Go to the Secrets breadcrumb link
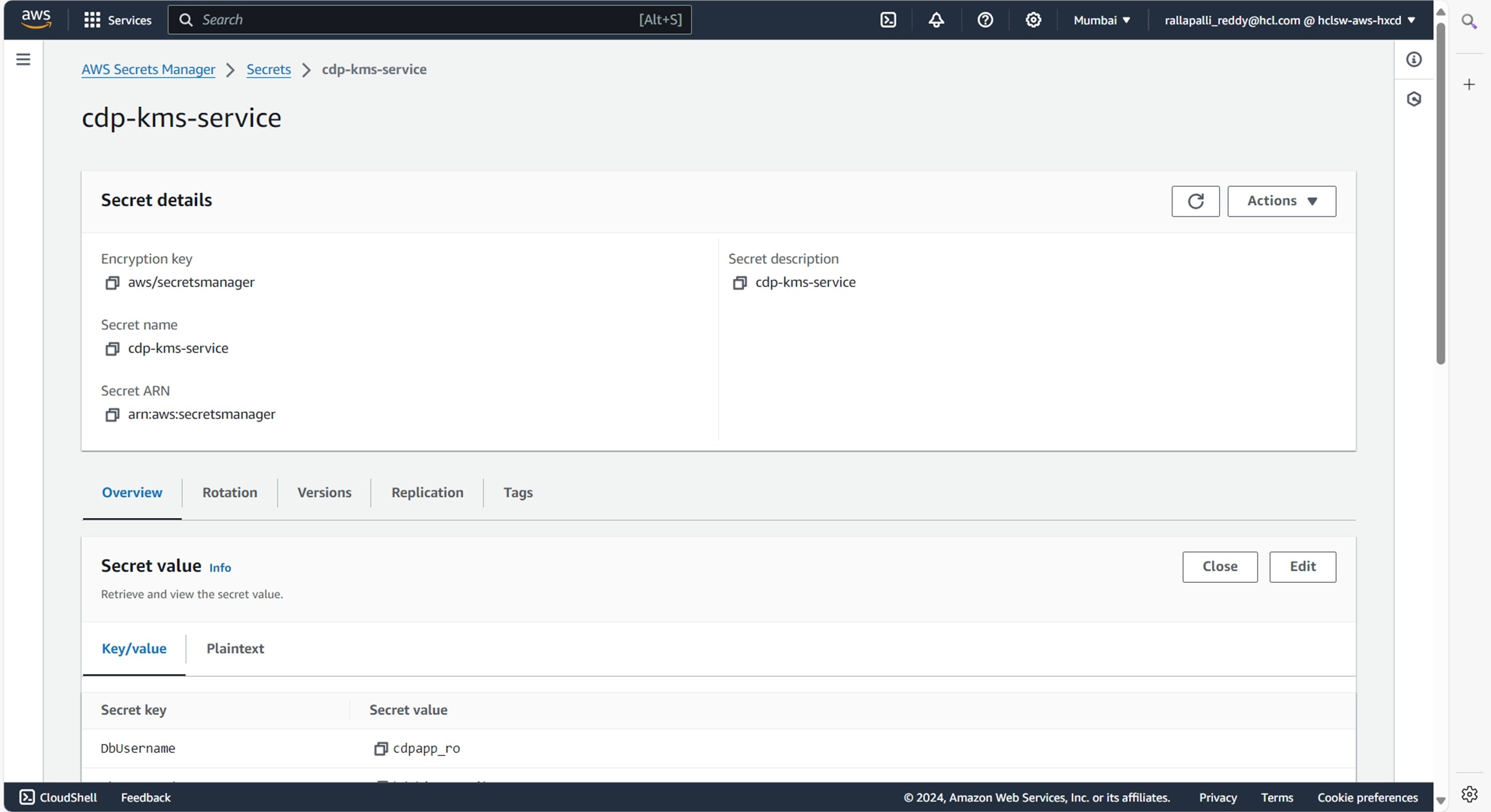 268,70
